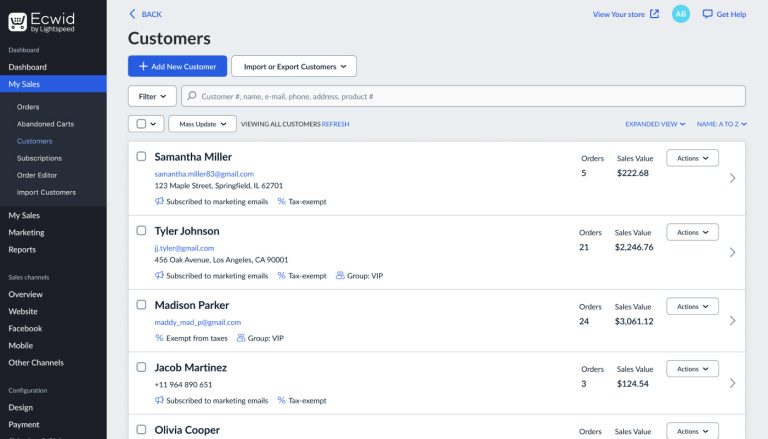Open the Facebook sales channel
Screen dimensions: 768x439
click(25, 328)
